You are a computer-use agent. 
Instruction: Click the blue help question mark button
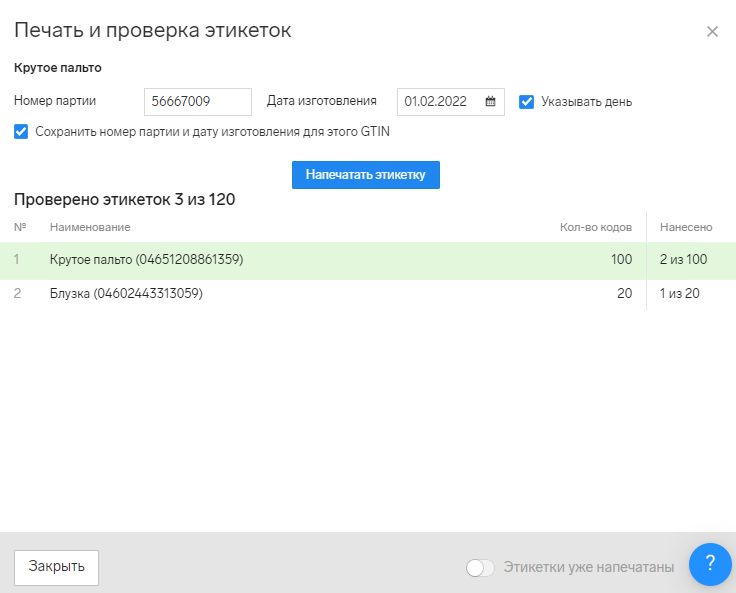click(710, 564)
